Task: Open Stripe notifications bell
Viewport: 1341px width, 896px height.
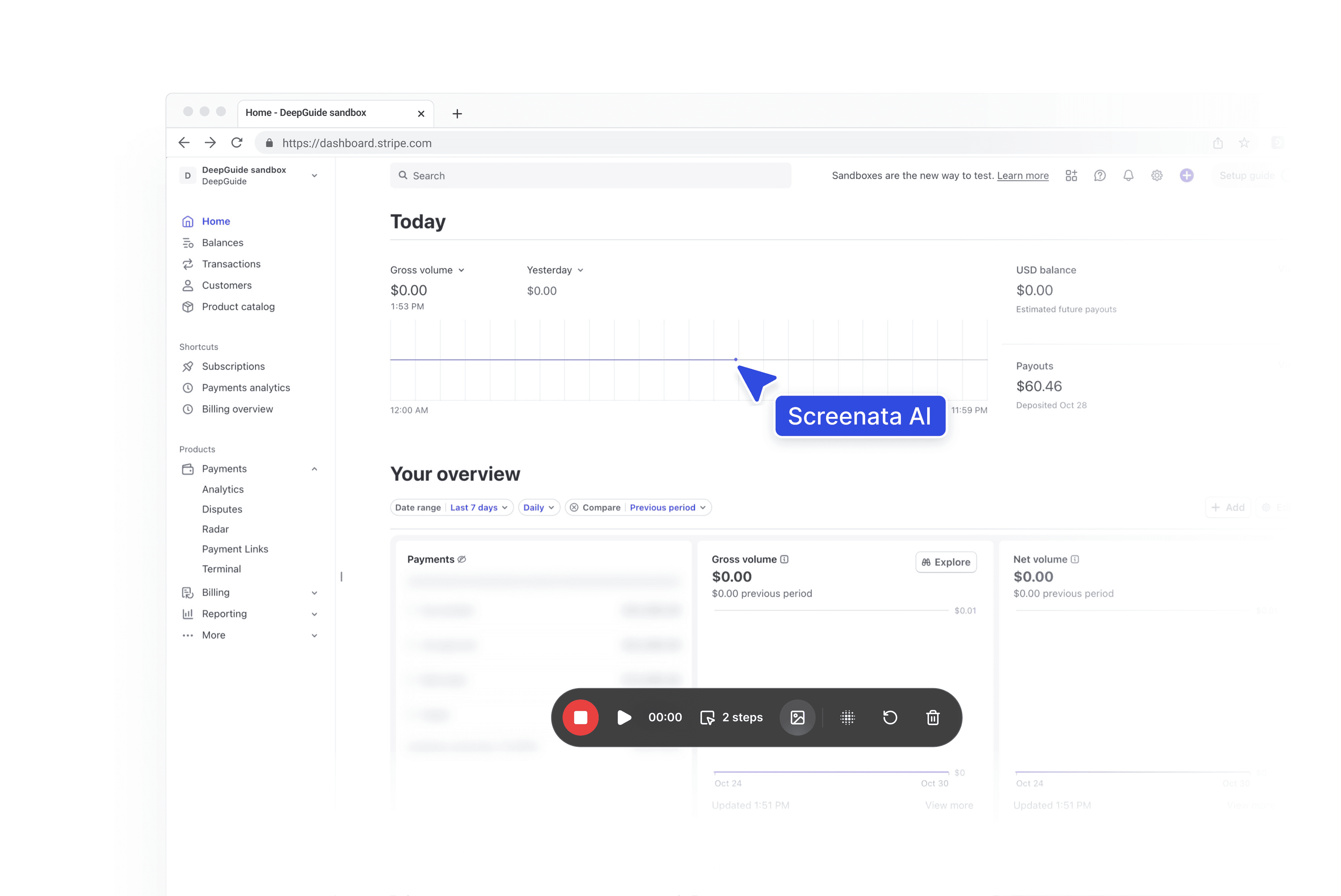Action: [1128, 175]
